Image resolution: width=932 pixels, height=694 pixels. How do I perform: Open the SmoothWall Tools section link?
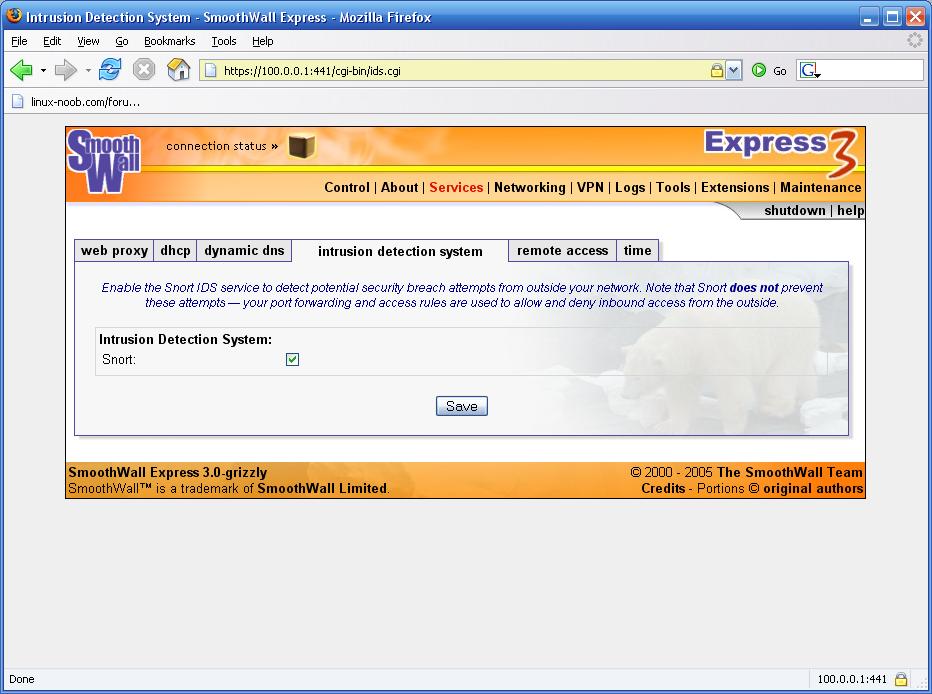(673, 187)
